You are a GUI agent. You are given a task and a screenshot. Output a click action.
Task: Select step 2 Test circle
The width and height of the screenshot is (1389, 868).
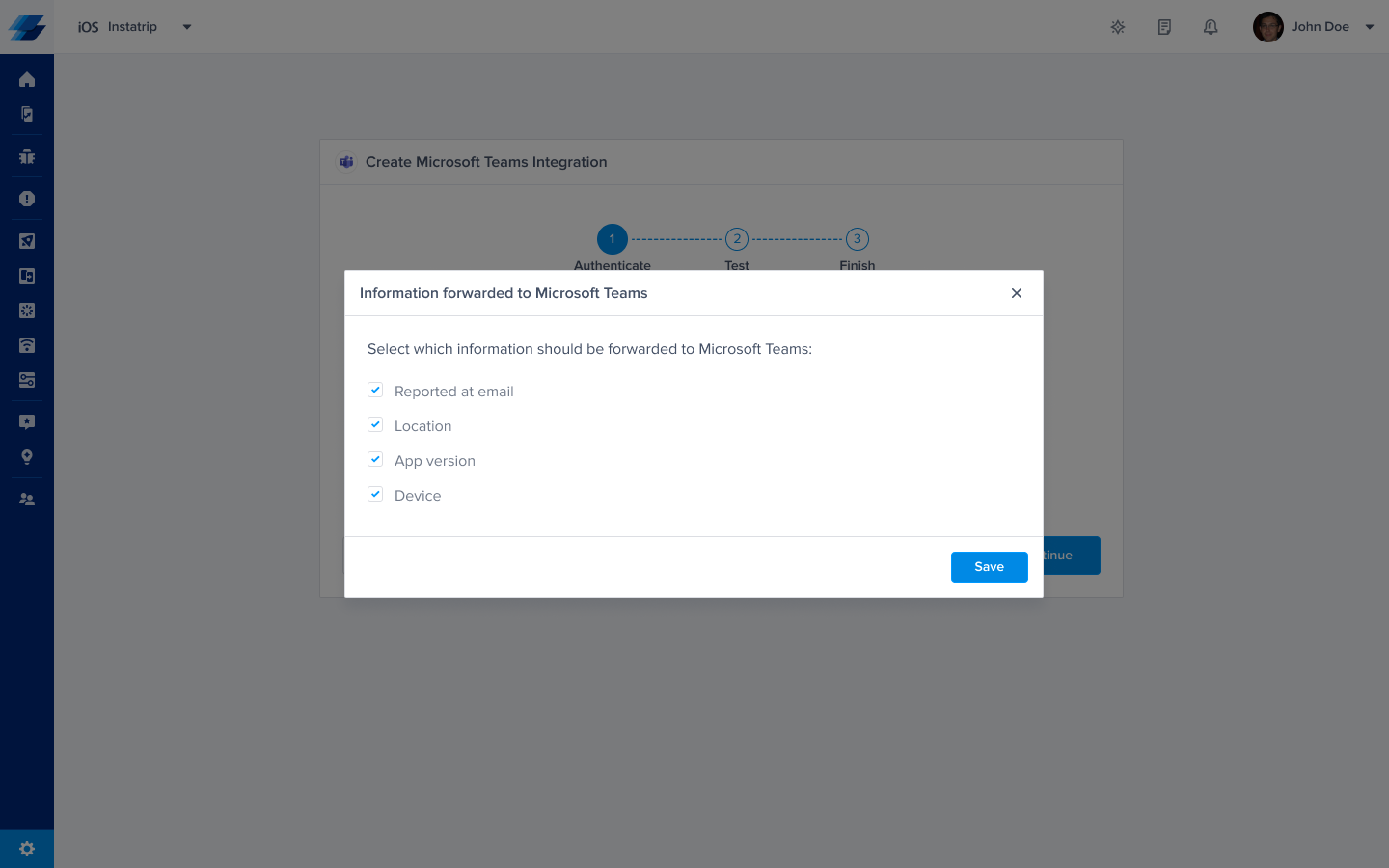[x=737, y=239]
